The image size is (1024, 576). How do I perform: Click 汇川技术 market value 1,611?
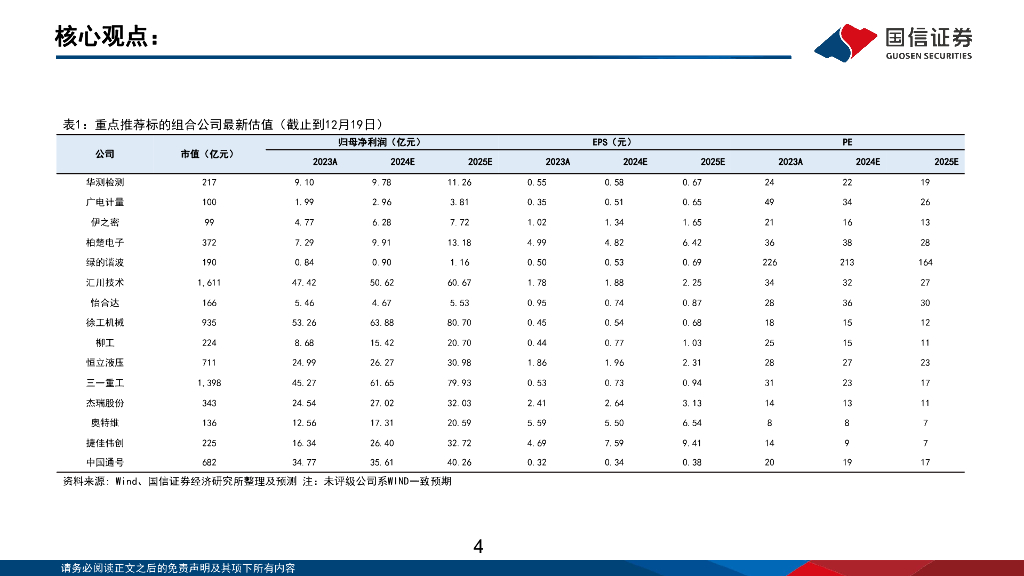click(x=209, y=283)
